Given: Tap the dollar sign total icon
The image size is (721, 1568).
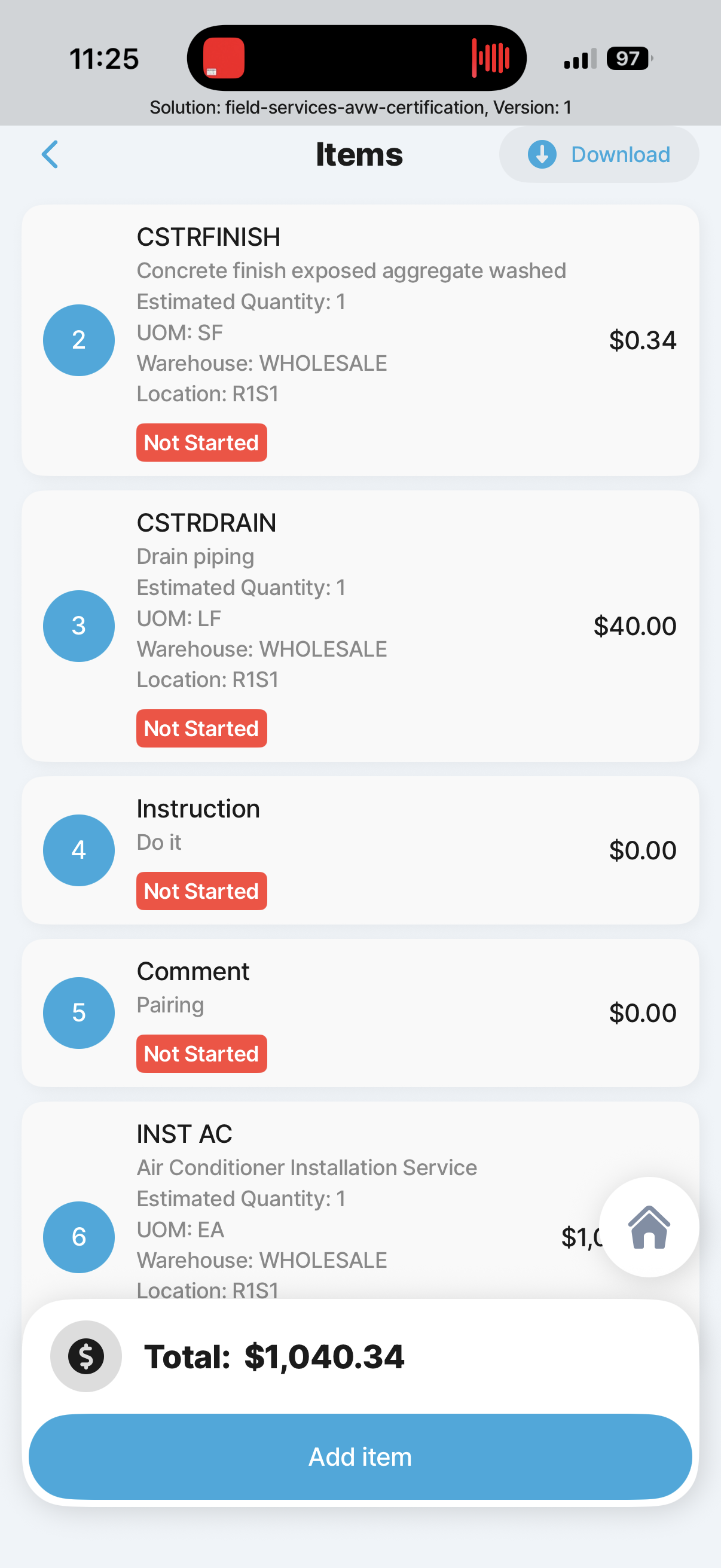Looking at the screenshot, I should 85,1356.
